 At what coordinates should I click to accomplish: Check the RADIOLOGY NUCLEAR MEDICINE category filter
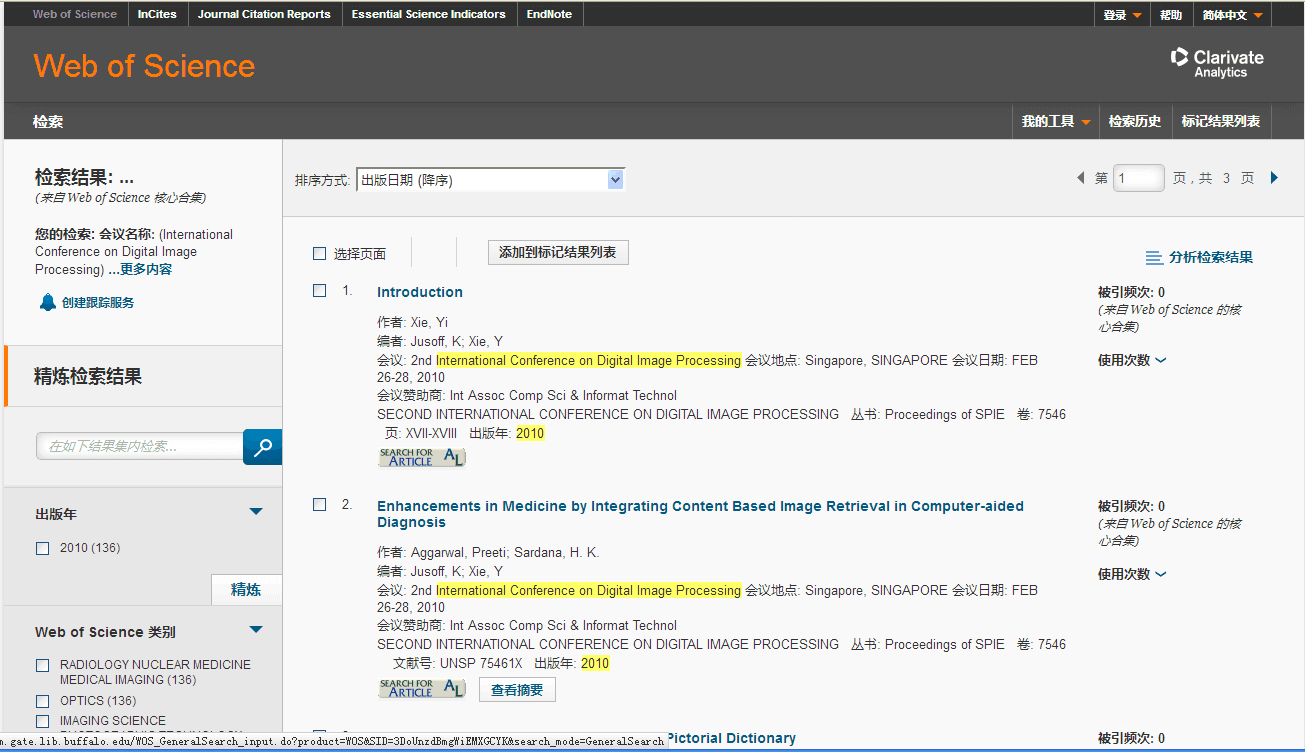click(42, 665)
